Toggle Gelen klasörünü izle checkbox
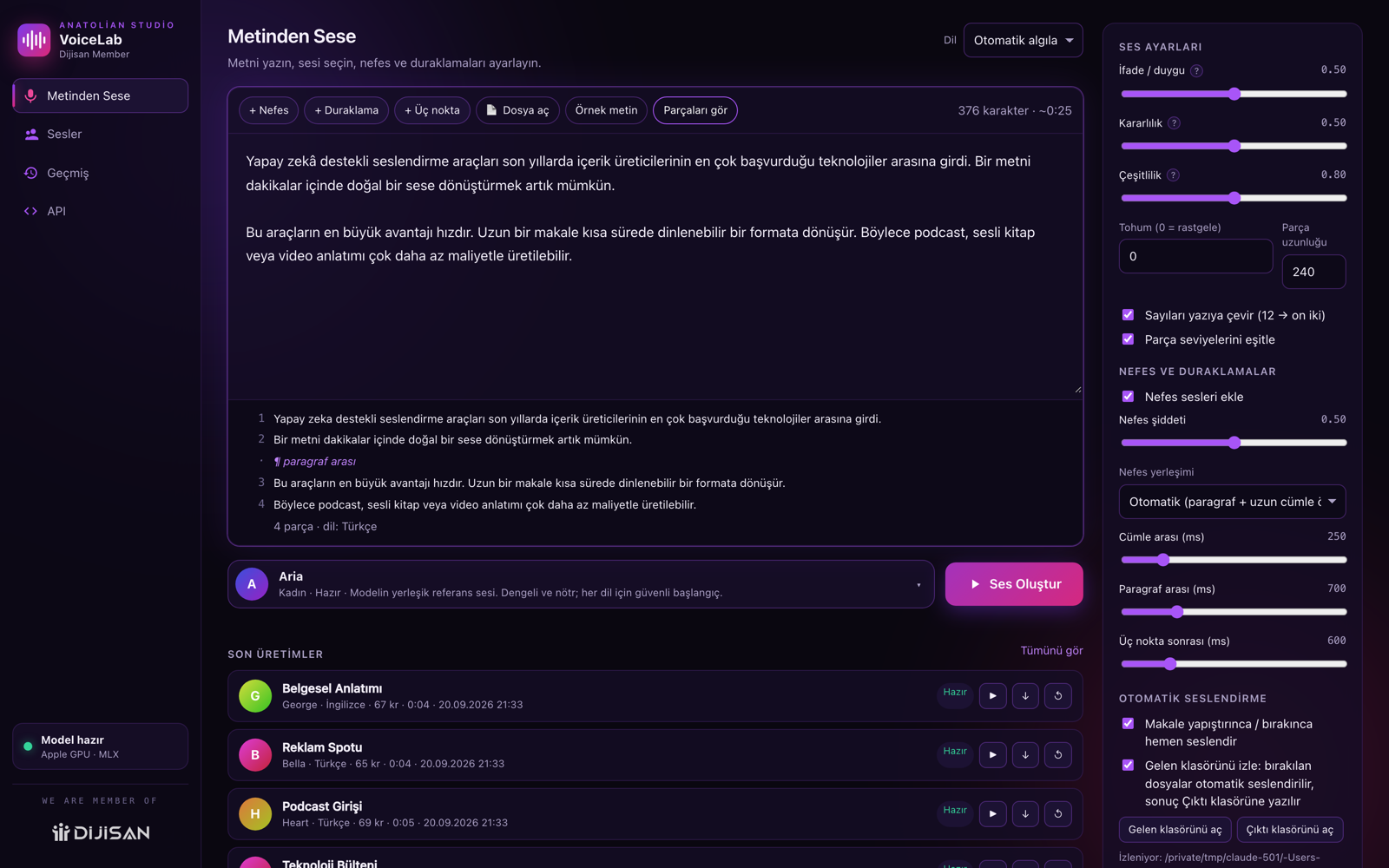Viewport: 1389px width, 868px height. (1128, 766)
